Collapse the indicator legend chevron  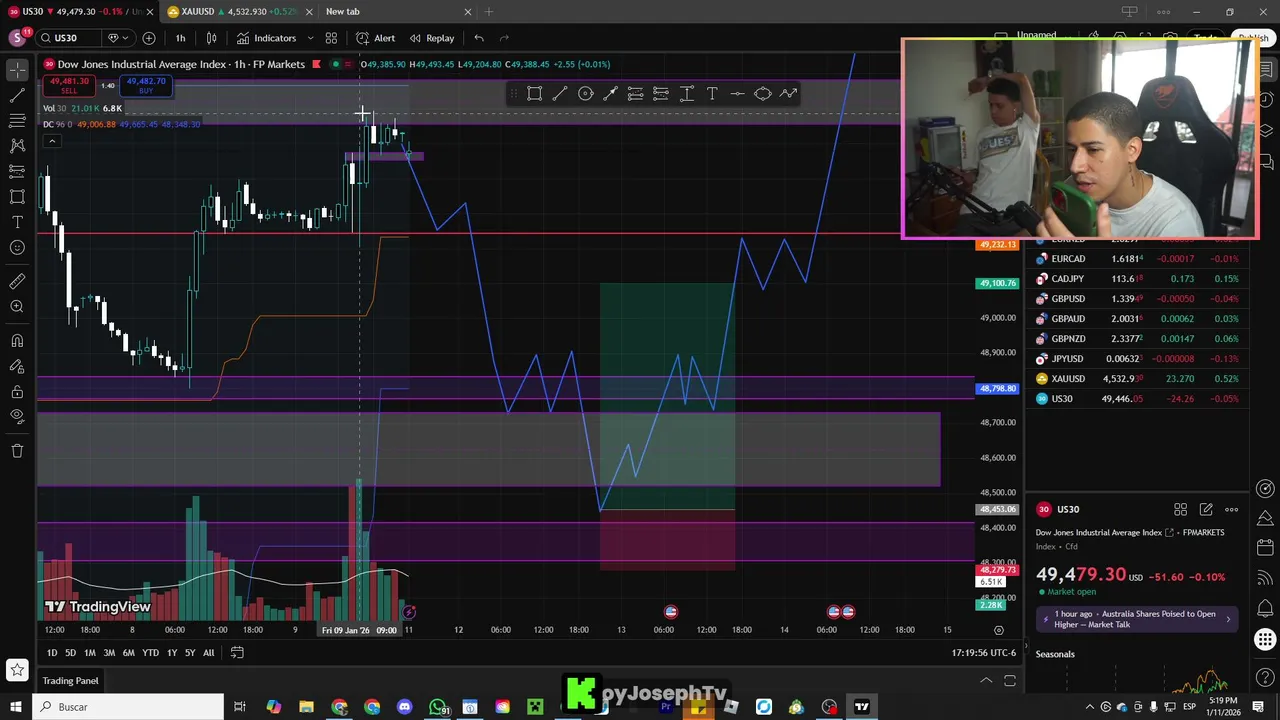coord(52,141)
